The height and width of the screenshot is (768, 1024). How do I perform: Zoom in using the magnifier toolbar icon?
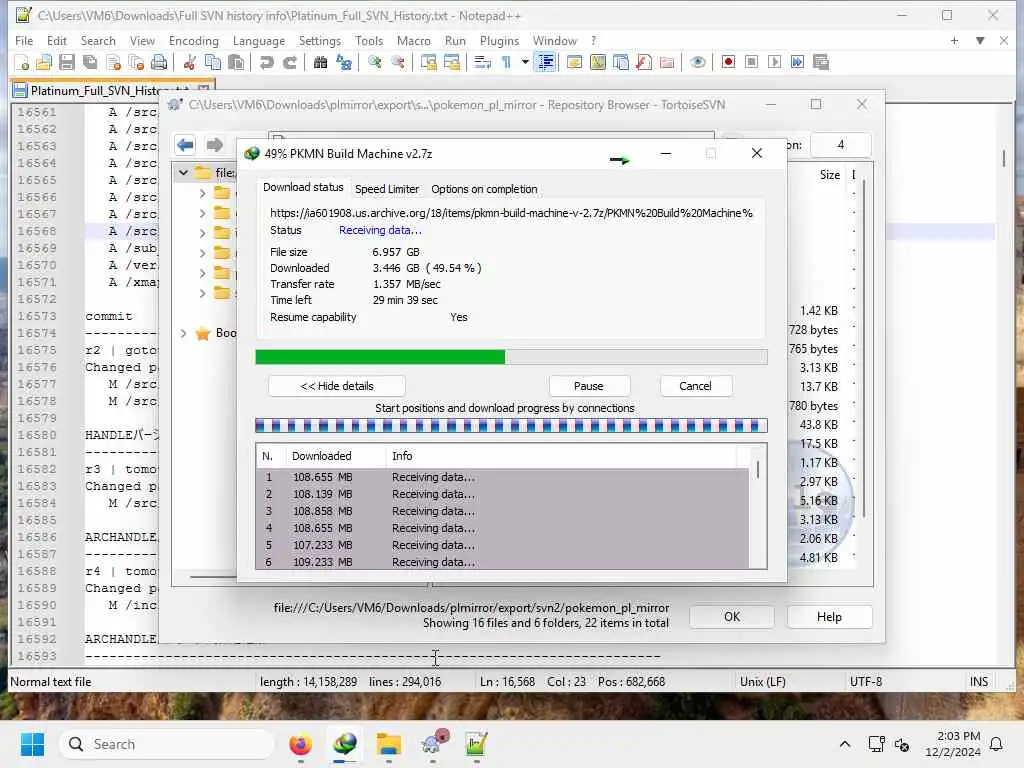375,63
